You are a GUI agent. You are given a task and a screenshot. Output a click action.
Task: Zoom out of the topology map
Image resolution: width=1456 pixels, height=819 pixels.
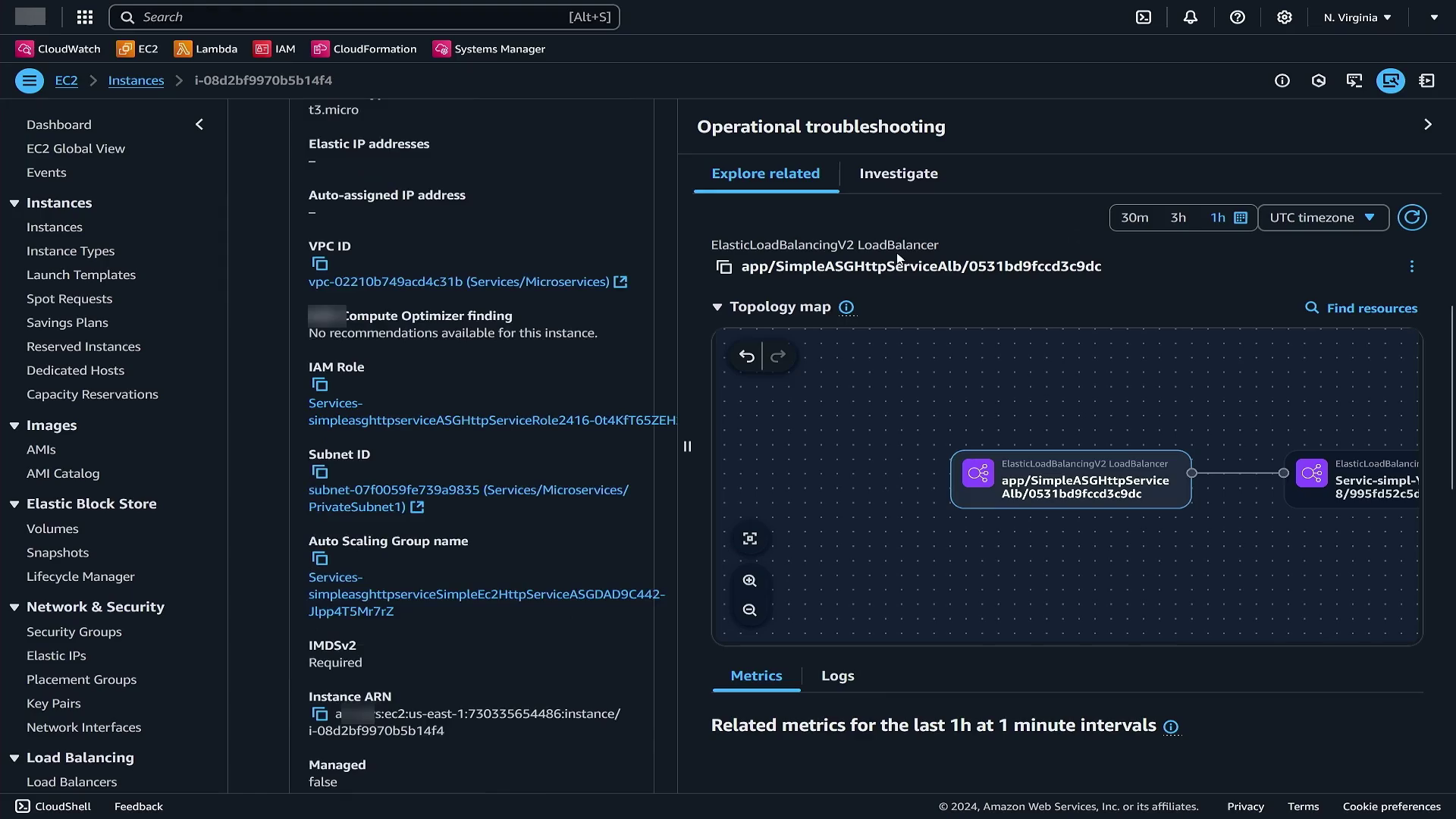[750, 610]
